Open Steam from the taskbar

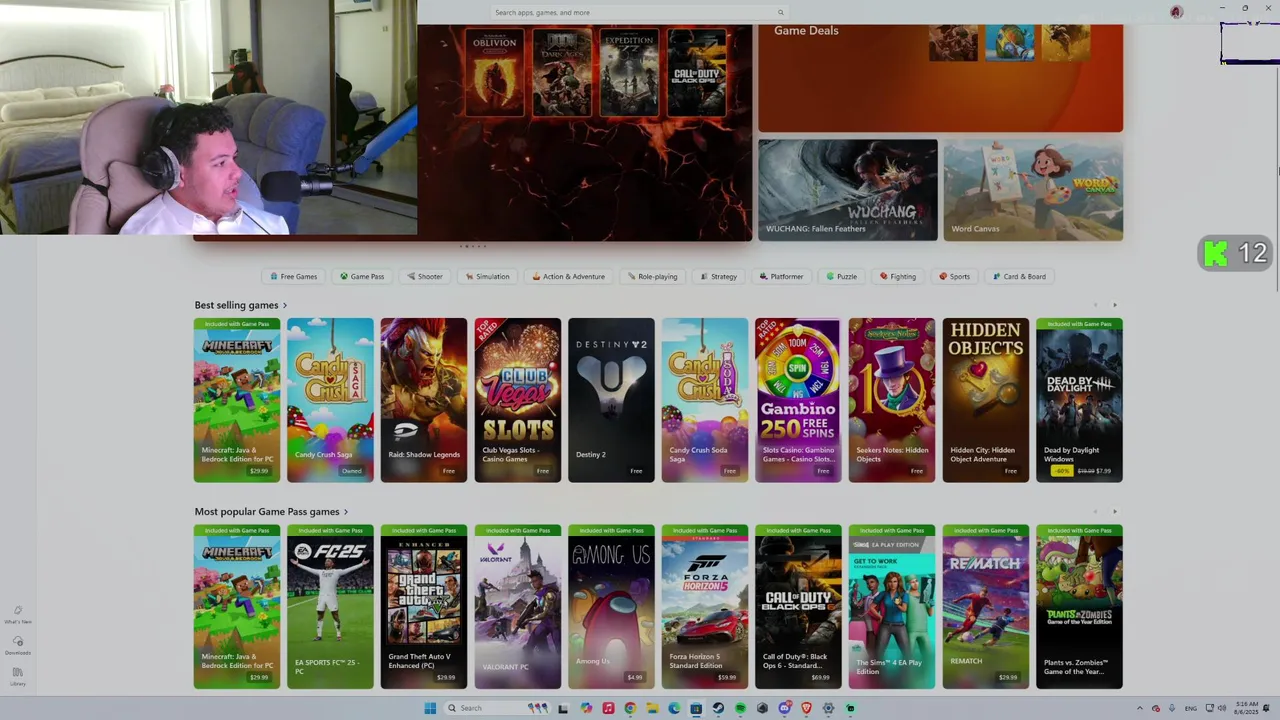point(718,708)
